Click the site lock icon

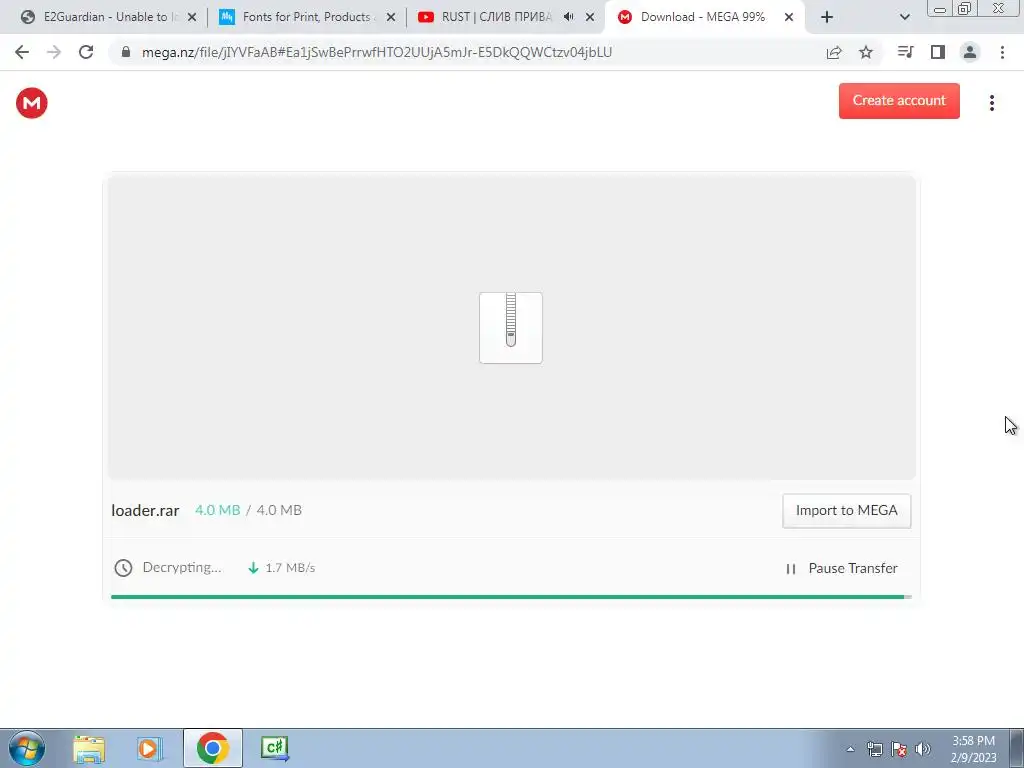pos(126,52)
